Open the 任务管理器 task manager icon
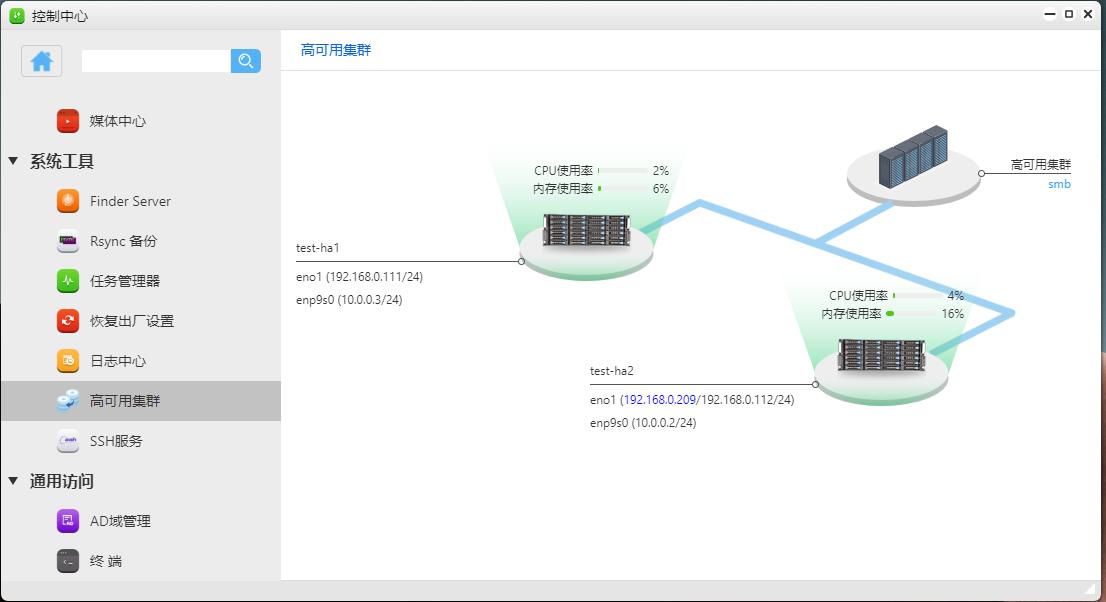The height and width of the screenshot is (602, 1106). click(x=68, y=281)
